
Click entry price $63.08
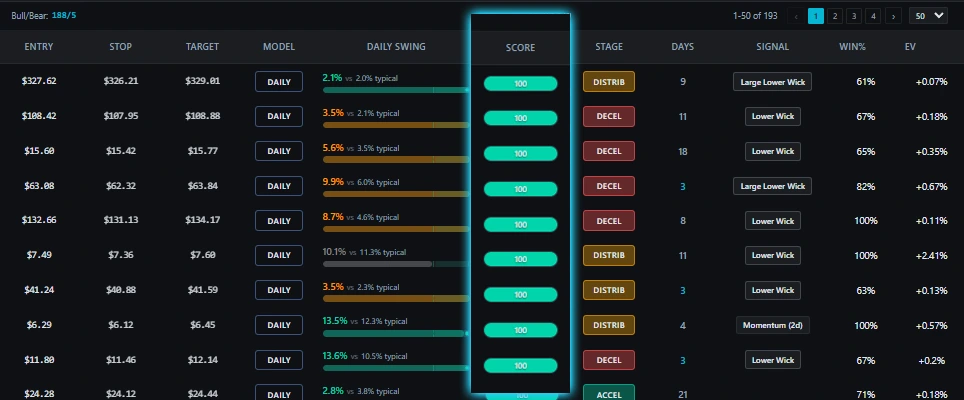tap(39, 186)
